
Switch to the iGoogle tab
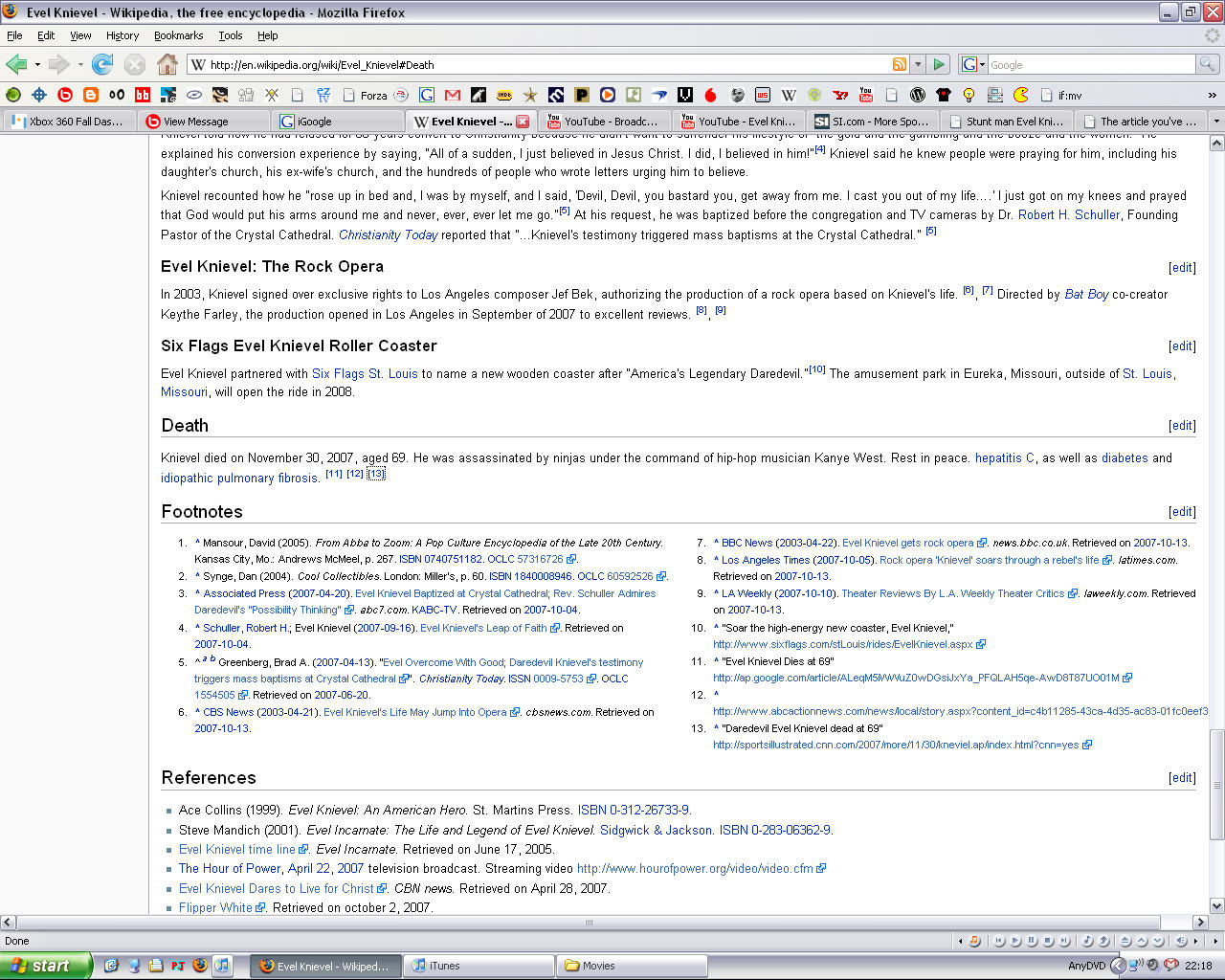click(x=337, y=122)
